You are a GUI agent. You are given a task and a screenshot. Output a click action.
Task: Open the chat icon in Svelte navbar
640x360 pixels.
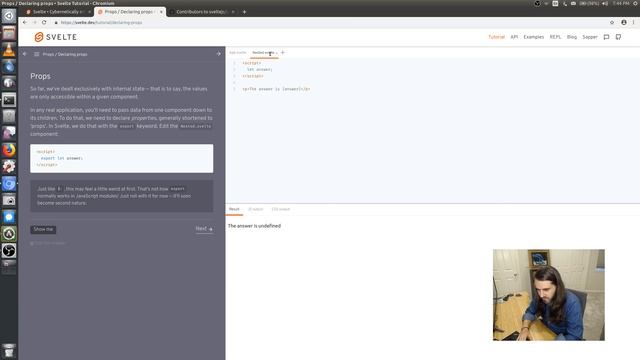pyautogui.click(x=606, y=37)
